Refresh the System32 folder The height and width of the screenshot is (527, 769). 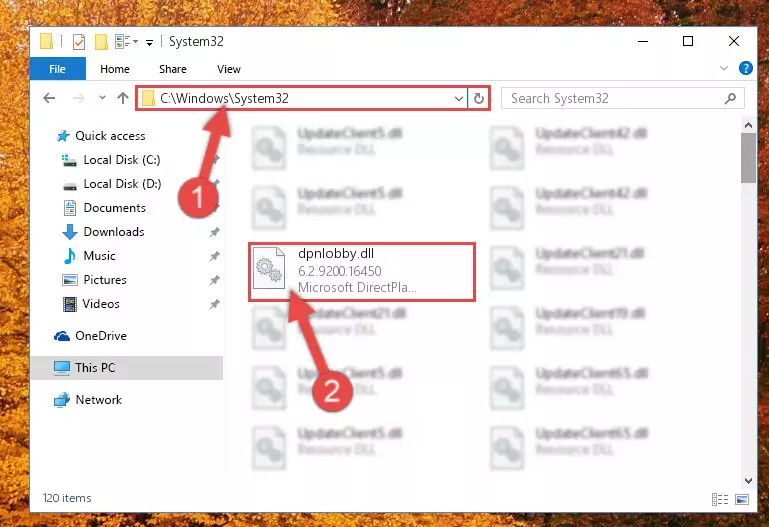(x=479, y=99)
